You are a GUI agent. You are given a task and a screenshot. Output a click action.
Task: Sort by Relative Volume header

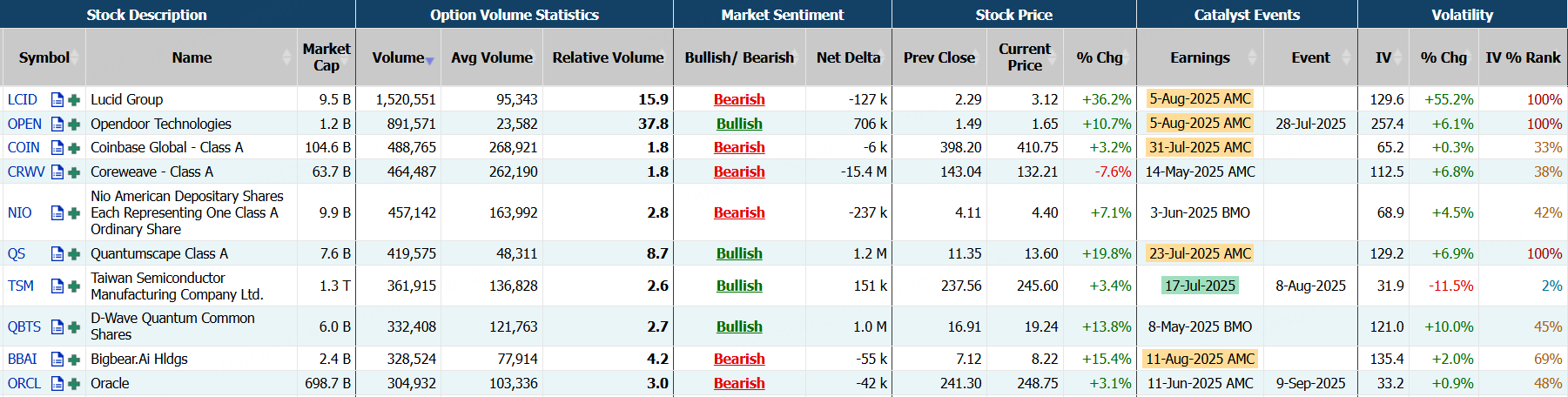[608, 57]
